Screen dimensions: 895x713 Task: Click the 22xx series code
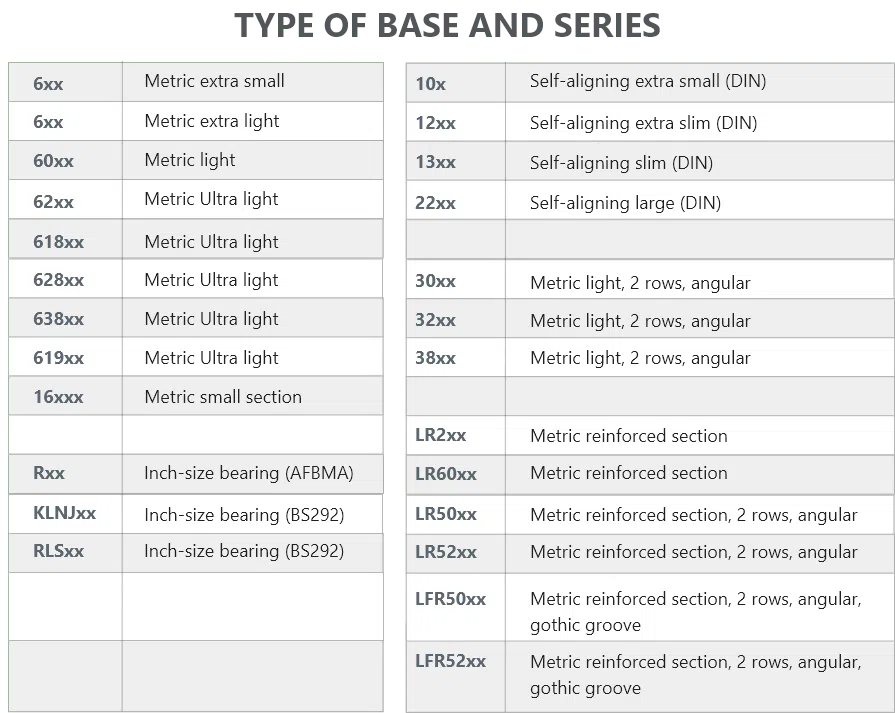coord(435,203)
